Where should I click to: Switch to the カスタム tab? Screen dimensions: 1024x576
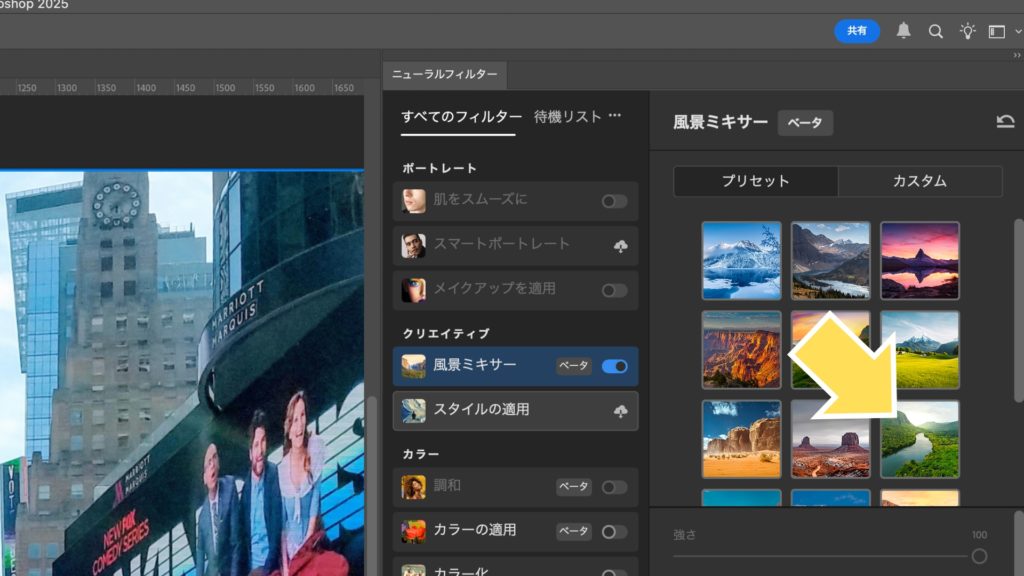click(919, 181)
